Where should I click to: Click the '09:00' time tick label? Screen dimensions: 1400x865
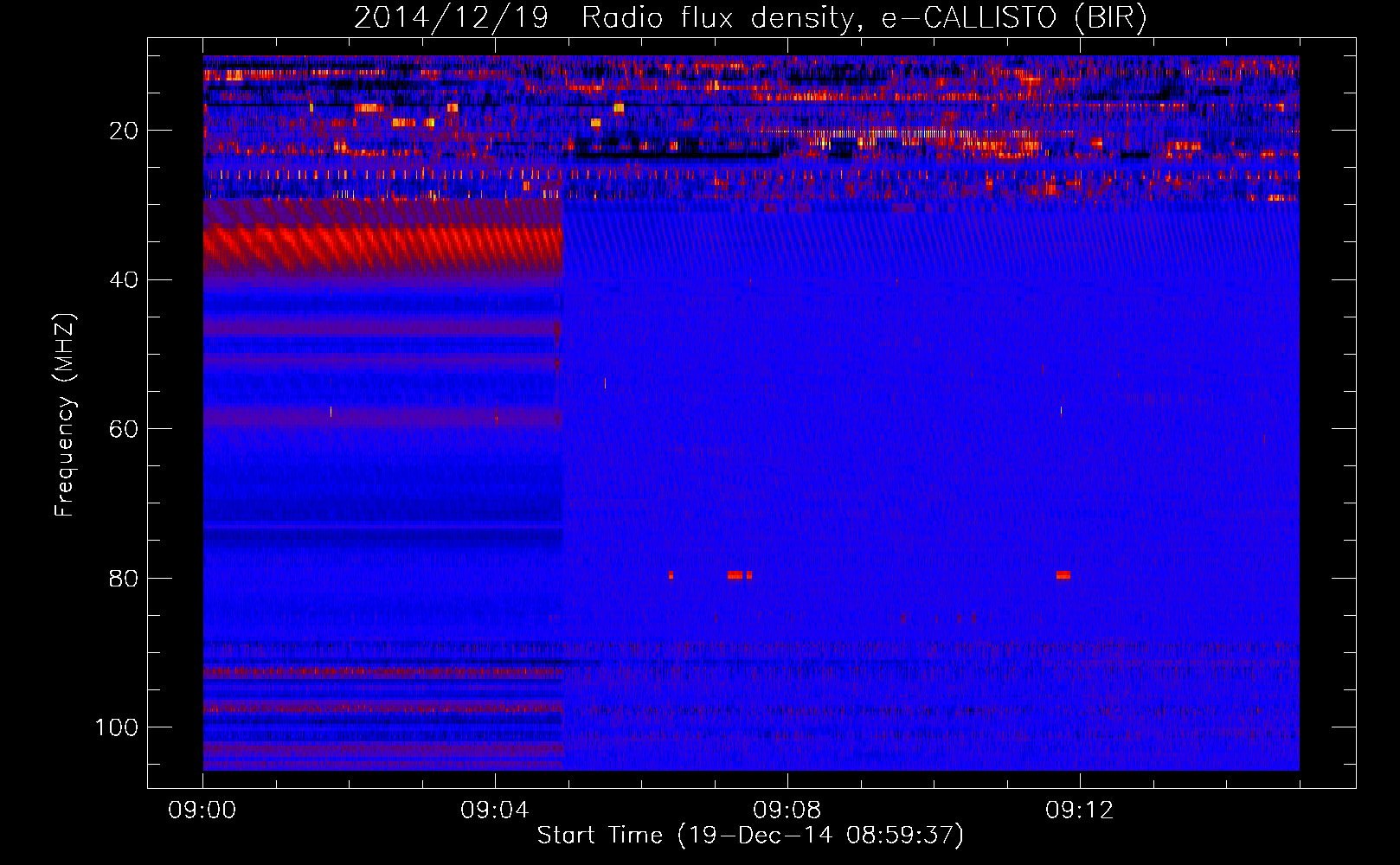coord(202,811)
